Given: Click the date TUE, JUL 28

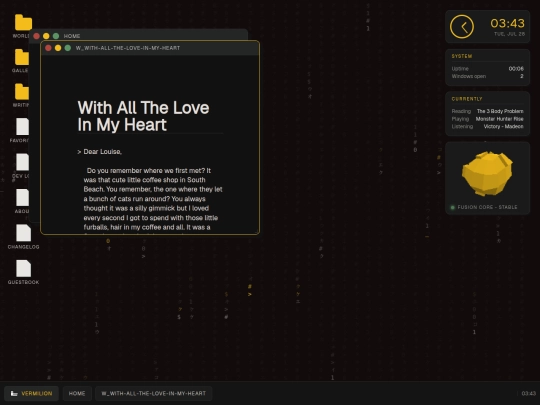Looking at the screenshot, I should tap(509, 34).
